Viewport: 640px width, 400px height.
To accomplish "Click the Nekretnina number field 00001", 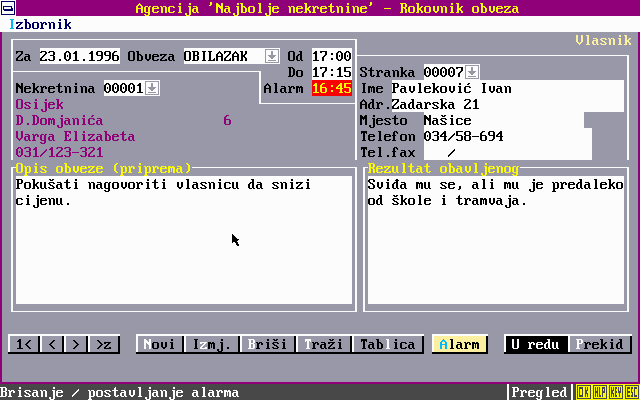I will tap(124, 88).
